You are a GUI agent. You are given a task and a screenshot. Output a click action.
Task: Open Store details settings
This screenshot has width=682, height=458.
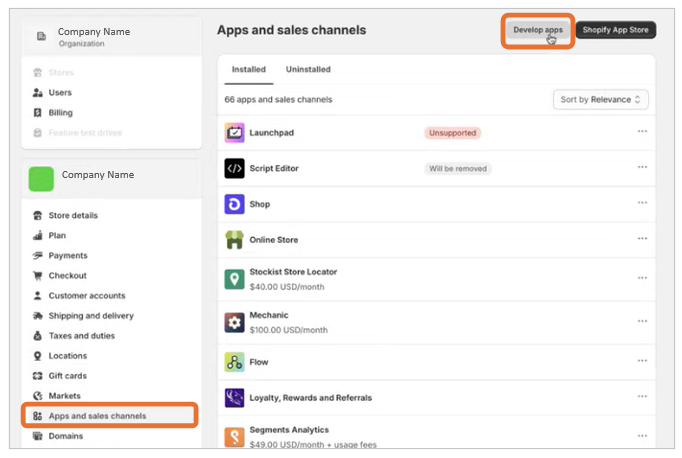(73, 215)
